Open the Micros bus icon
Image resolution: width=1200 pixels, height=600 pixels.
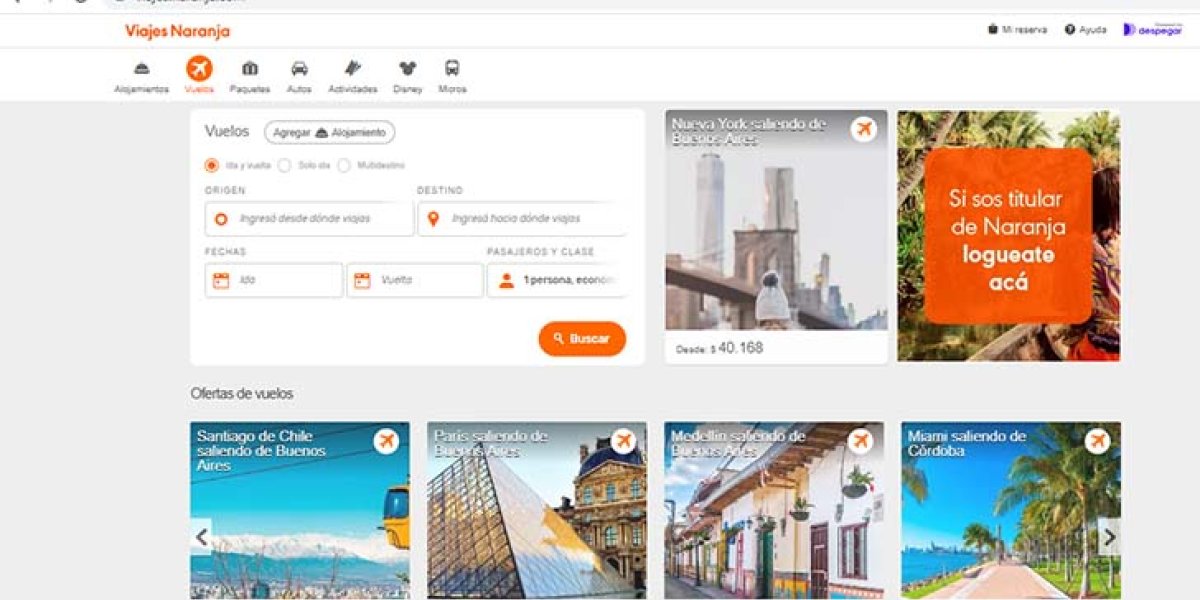coord(452,69)
